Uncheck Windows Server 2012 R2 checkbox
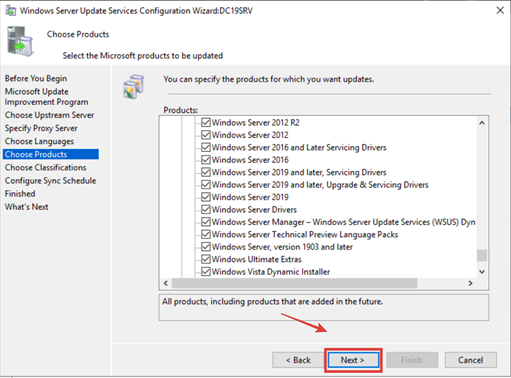The image size is (511, 378). coord(206,122)
